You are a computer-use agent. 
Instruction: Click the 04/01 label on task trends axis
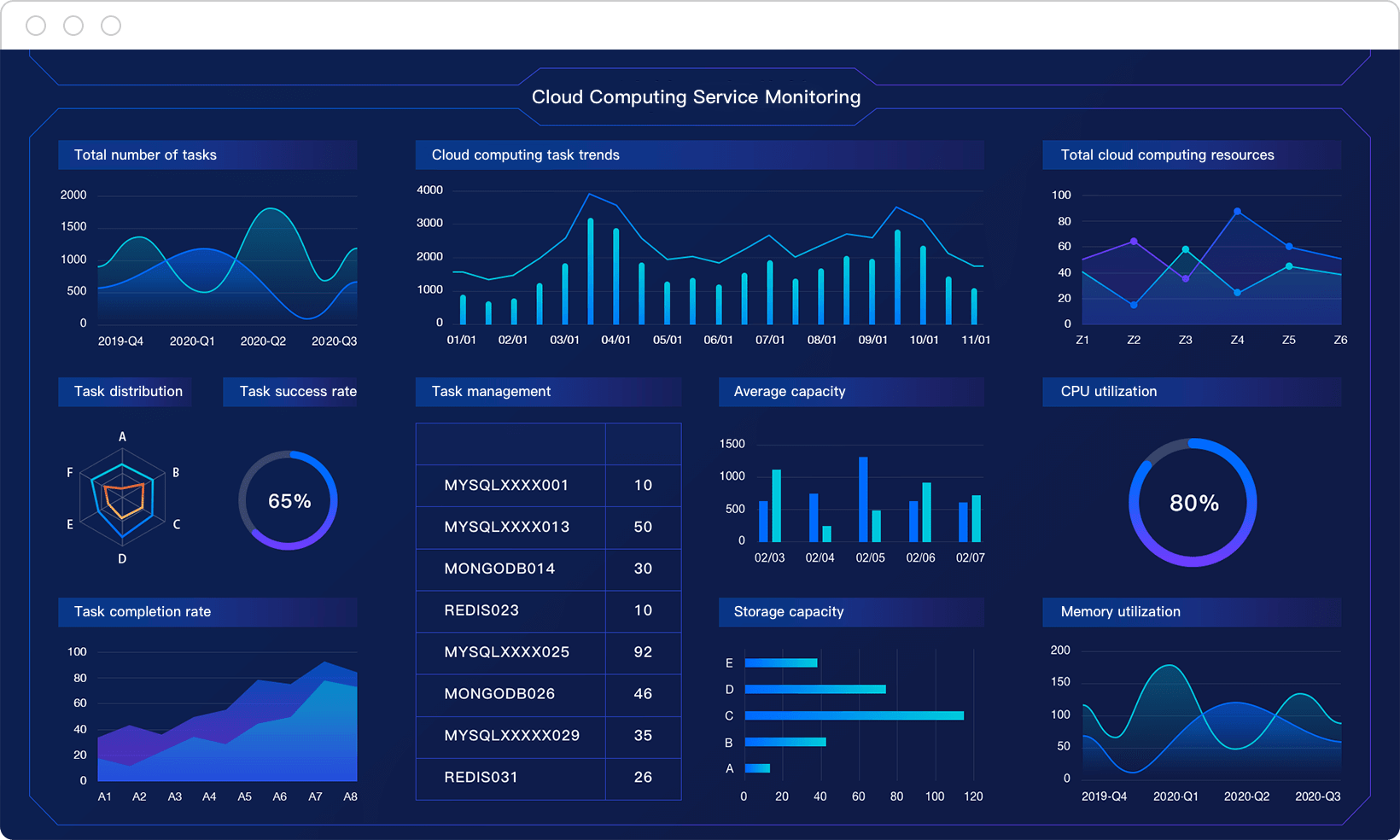click(615, 340)
